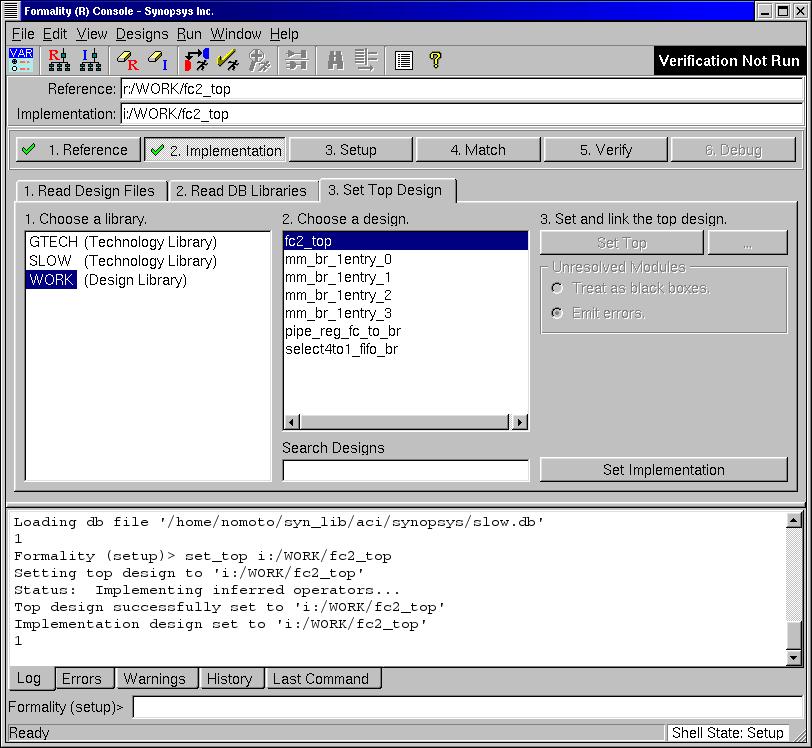This screenshot has height=748, width=812.
Task: Click the yellow checkmark verify icon
Action: (x=228, y=60)
